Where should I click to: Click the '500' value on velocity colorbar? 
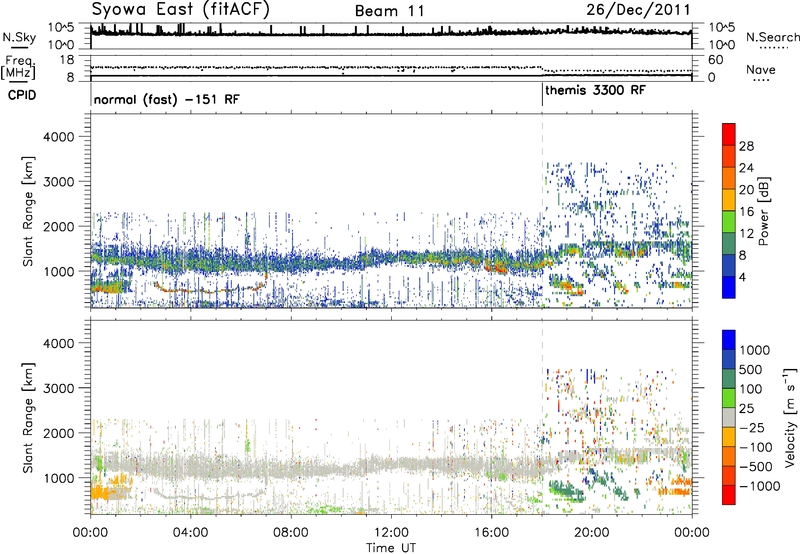pyautogui.click(x=751, y=370)
